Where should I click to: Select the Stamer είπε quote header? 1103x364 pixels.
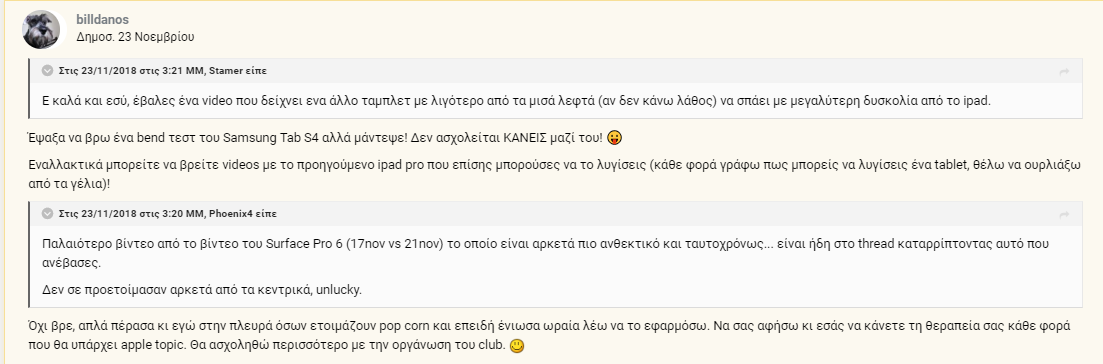[x=162, y=71]
